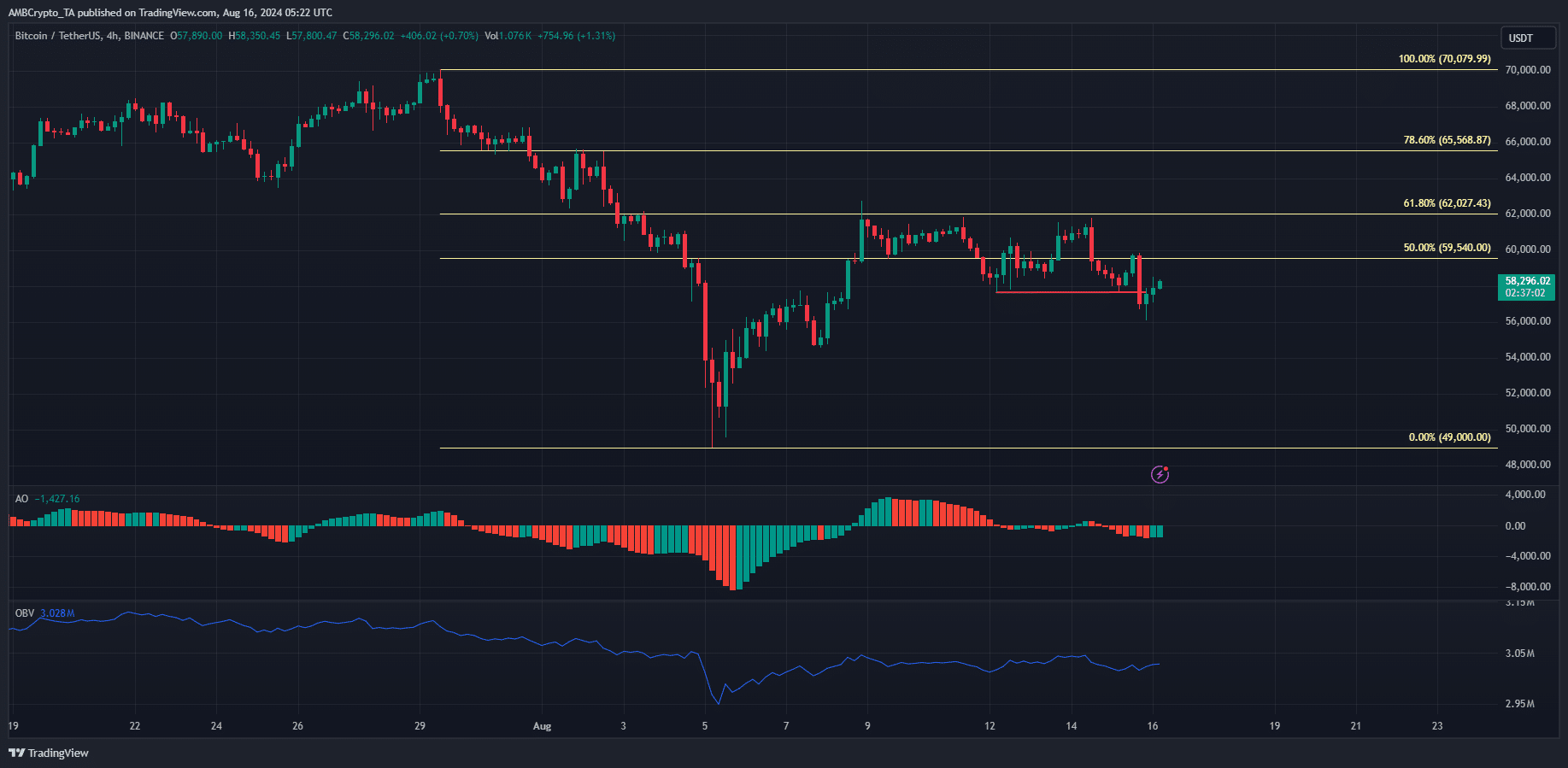
Task: Click -4,000.00 on the AO axis
Action: point(1528,556)
